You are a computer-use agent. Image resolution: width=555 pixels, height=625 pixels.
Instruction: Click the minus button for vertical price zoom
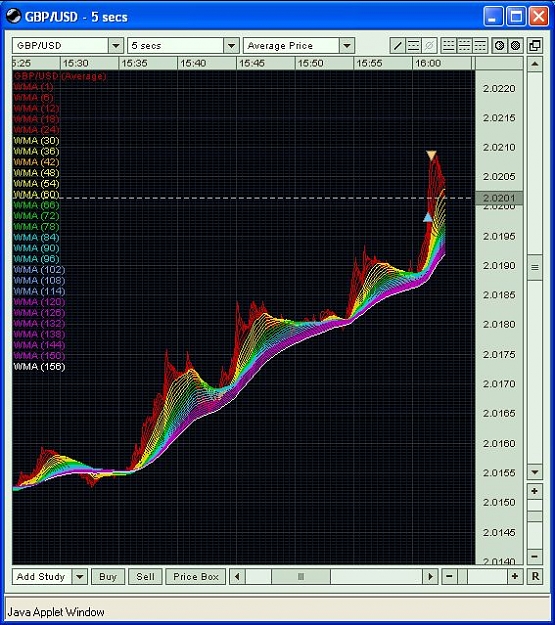[x=535, y=556]
